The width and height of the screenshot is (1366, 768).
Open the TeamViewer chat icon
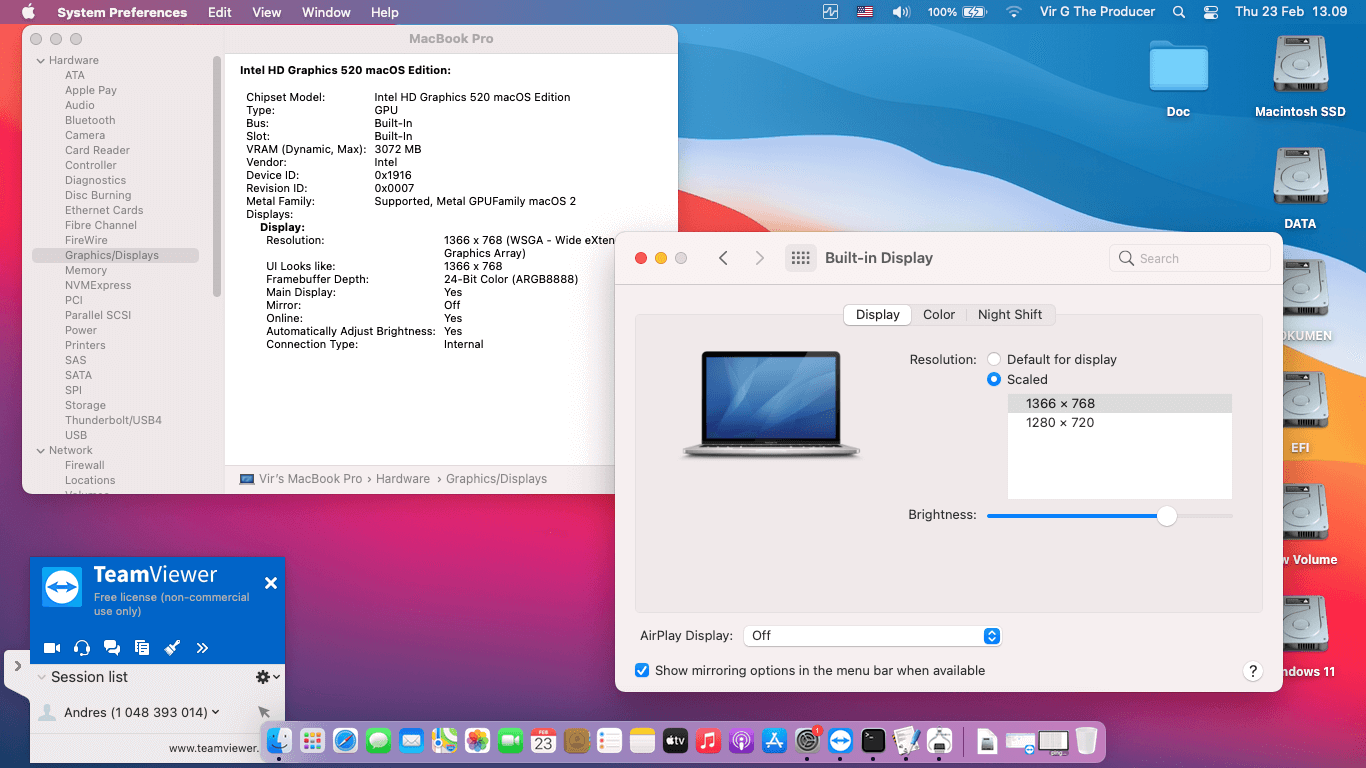click(112, 647)
